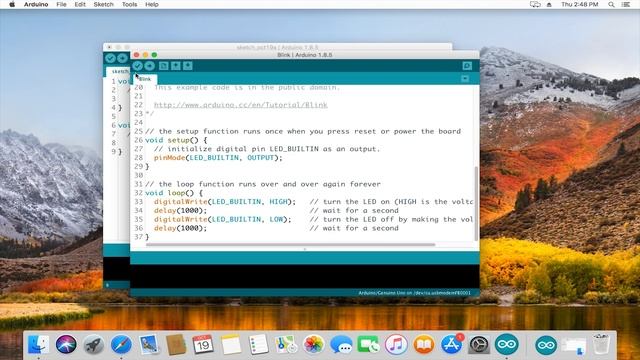Click the Thu 2:48 PM clock
Viewport: 640px width, 360px height.
click(x=580, y=4)
